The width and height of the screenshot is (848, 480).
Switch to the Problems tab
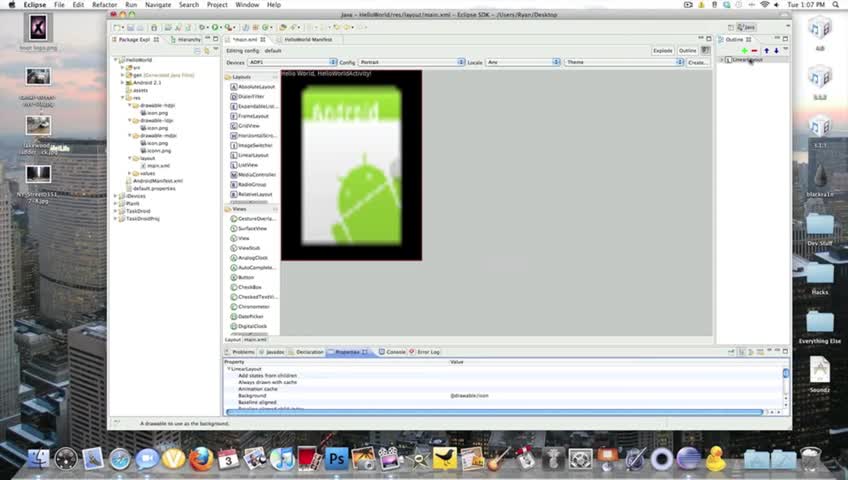[240, 352]
